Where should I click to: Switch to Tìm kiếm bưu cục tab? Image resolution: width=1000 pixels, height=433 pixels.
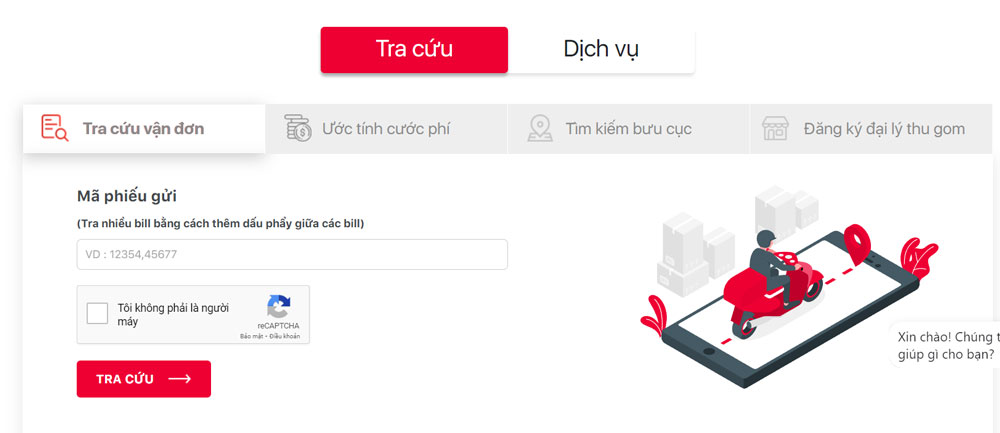628,129
